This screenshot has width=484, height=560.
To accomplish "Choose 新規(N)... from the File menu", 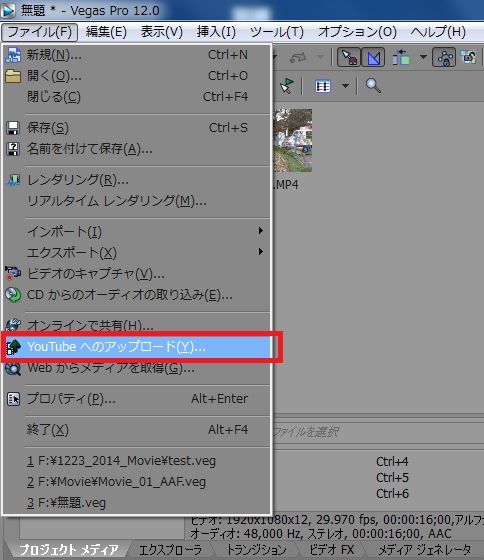I will click(137, 55).
